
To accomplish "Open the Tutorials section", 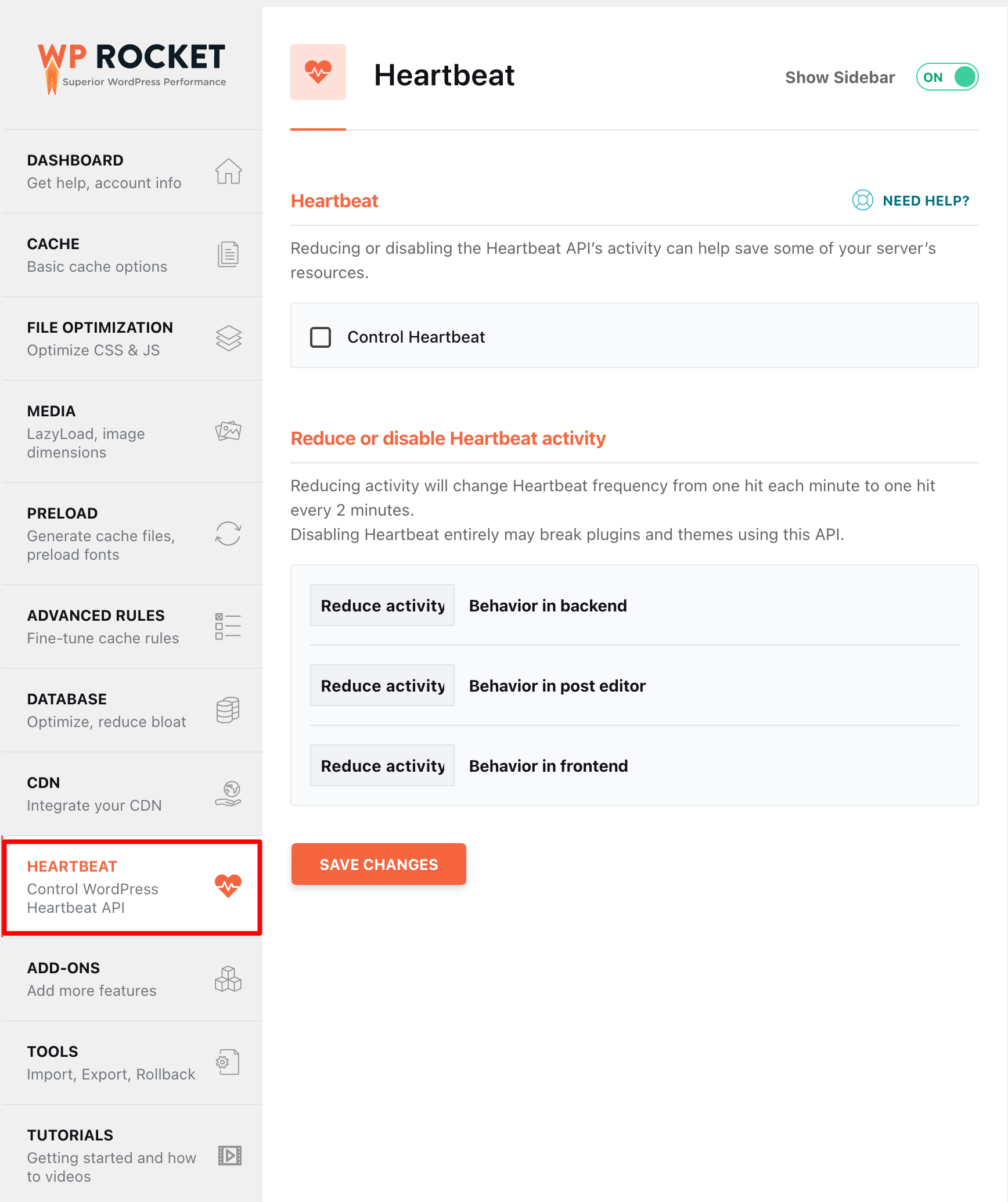I will coord(132,1154).
